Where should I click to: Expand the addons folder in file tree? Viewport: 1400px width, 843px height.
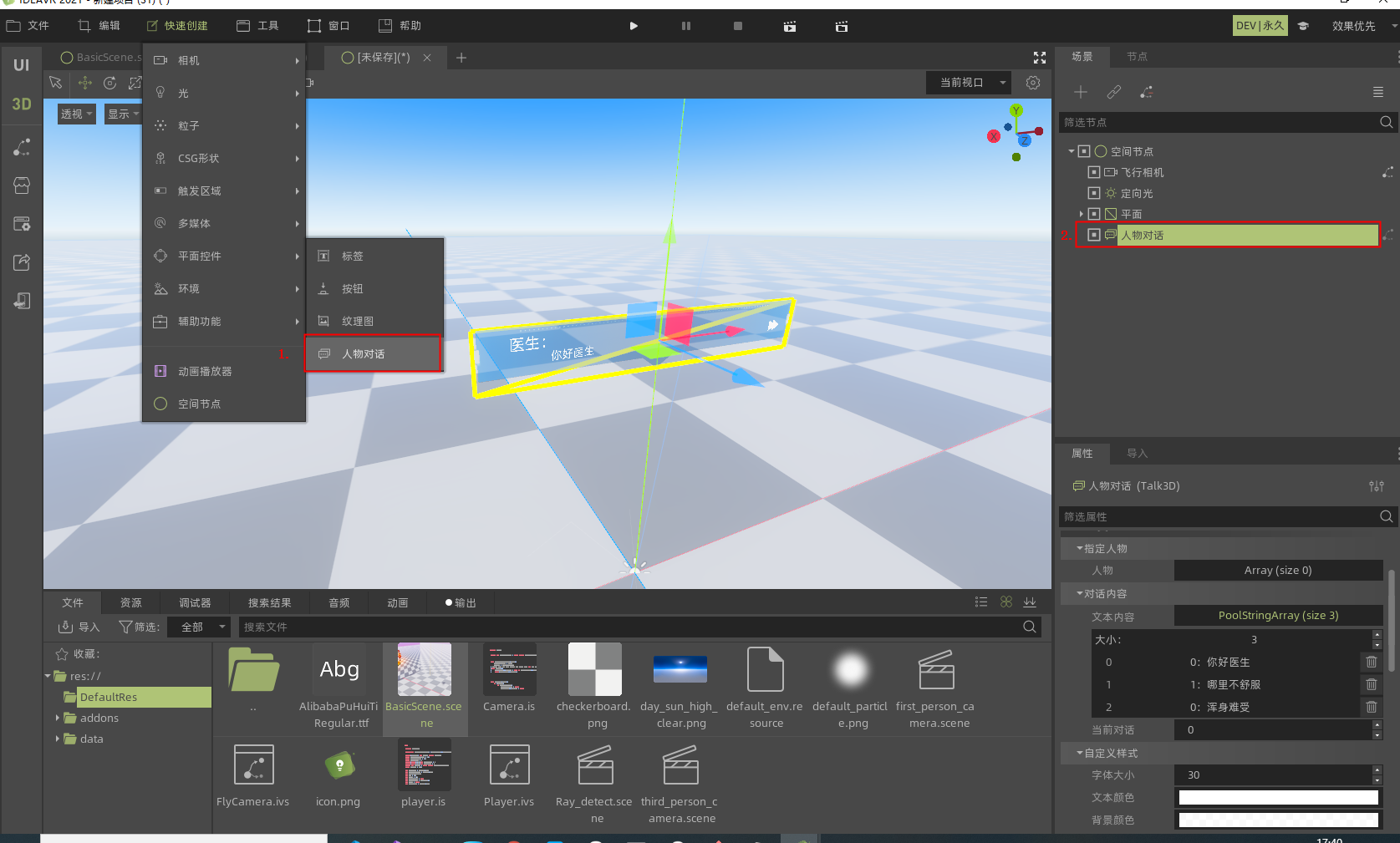[x=58, y=718]
